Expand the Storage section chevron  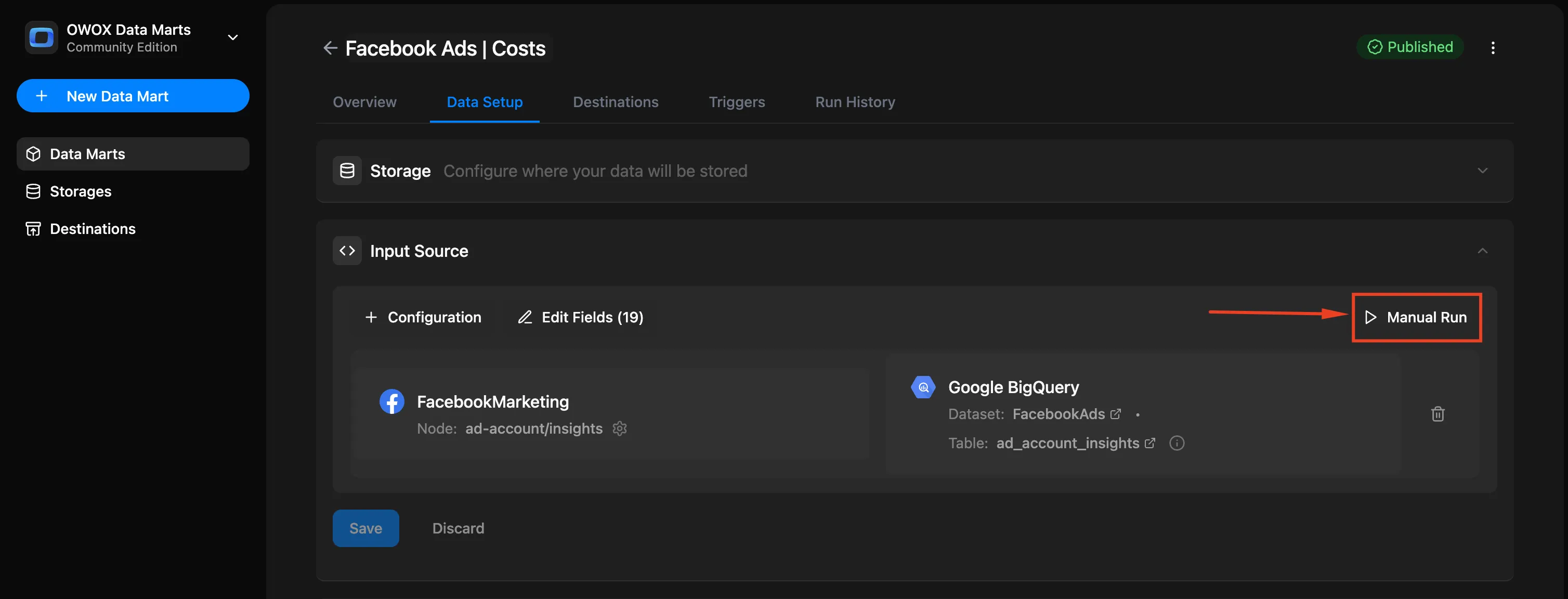pos(1482,171)
